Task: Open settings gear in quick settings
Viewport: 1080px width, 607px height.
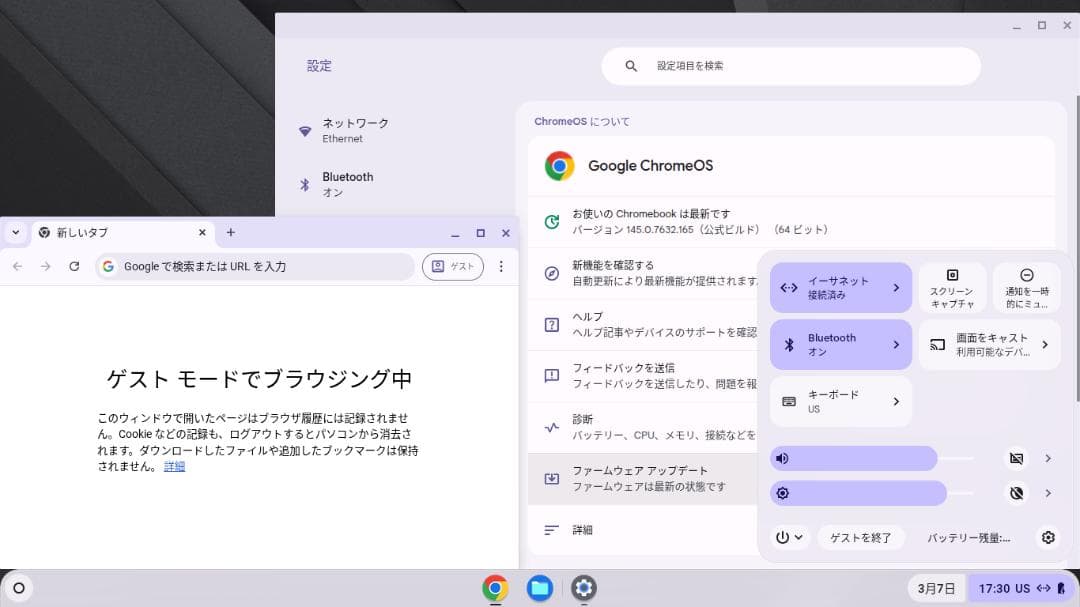Action: point(1048,537)
